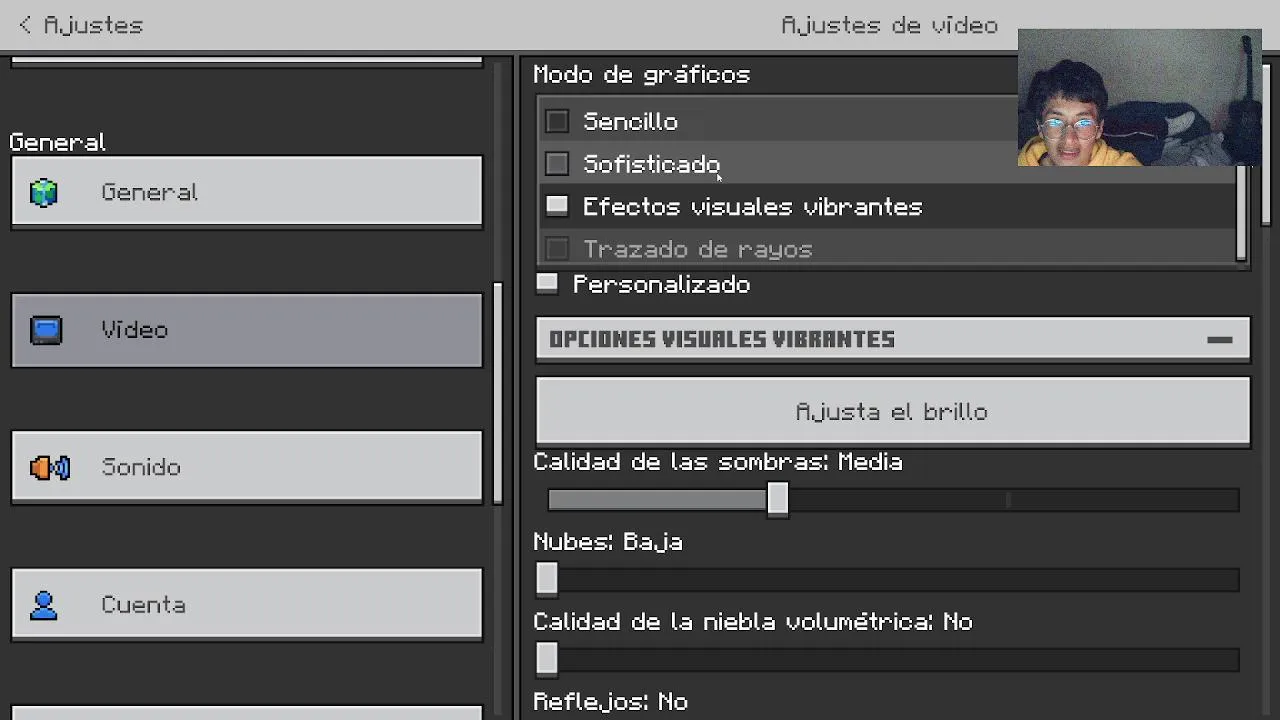The image size is (1280, 720).
Task: Click the left sidebar scrollbar
Action: coord(498,392)
